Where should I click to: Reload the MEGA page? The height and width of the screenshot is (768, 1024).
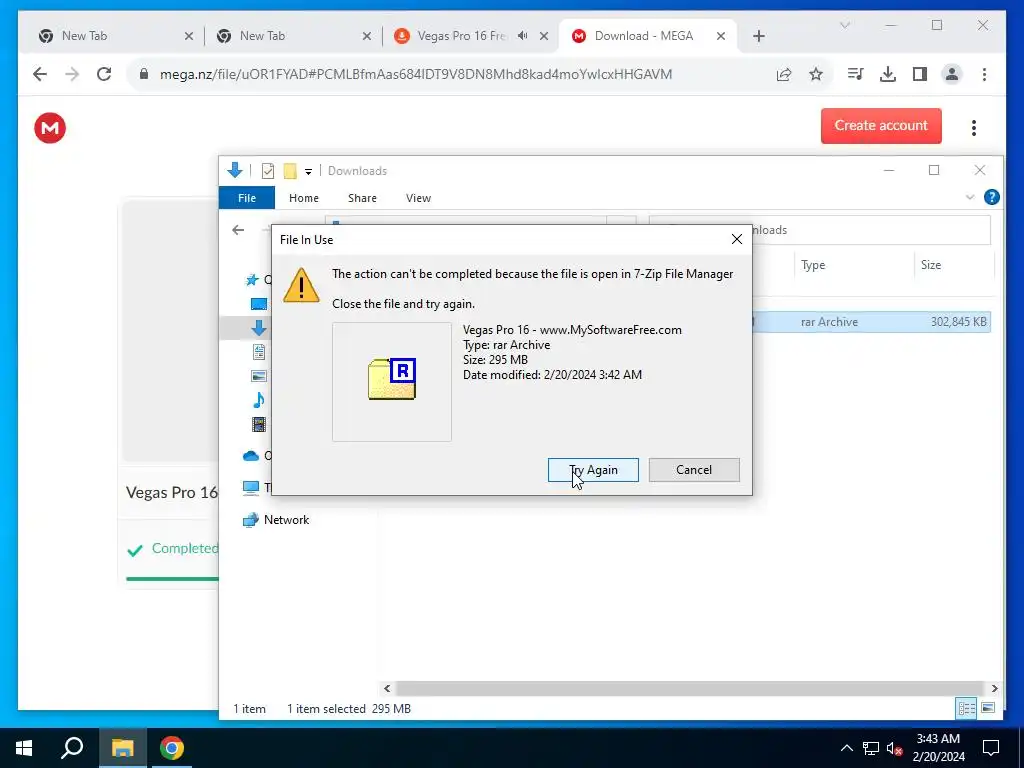(x=104, y=74)
